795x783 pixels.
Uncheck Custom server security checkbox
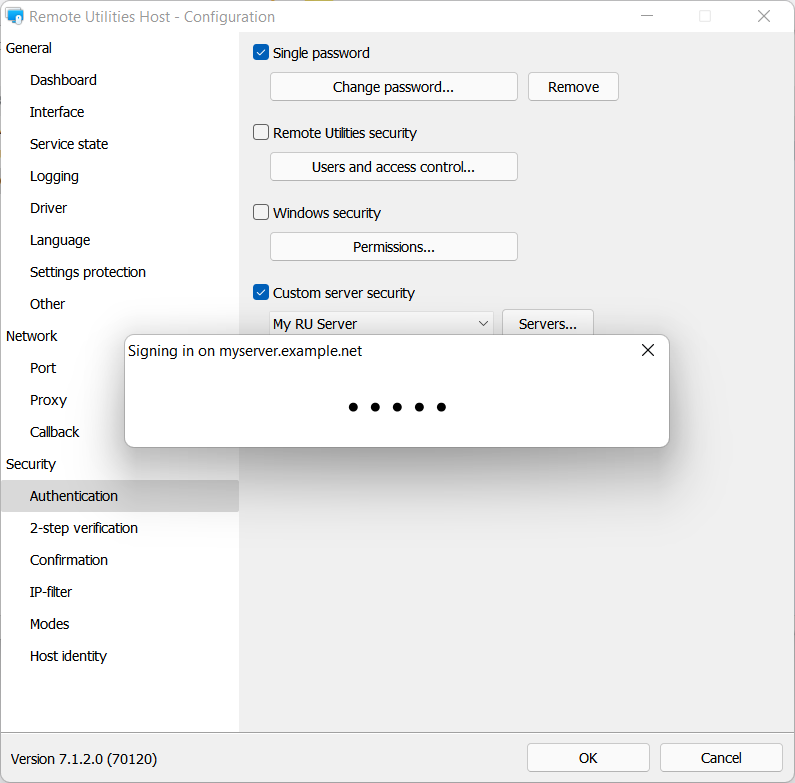(x=262, y=293)
